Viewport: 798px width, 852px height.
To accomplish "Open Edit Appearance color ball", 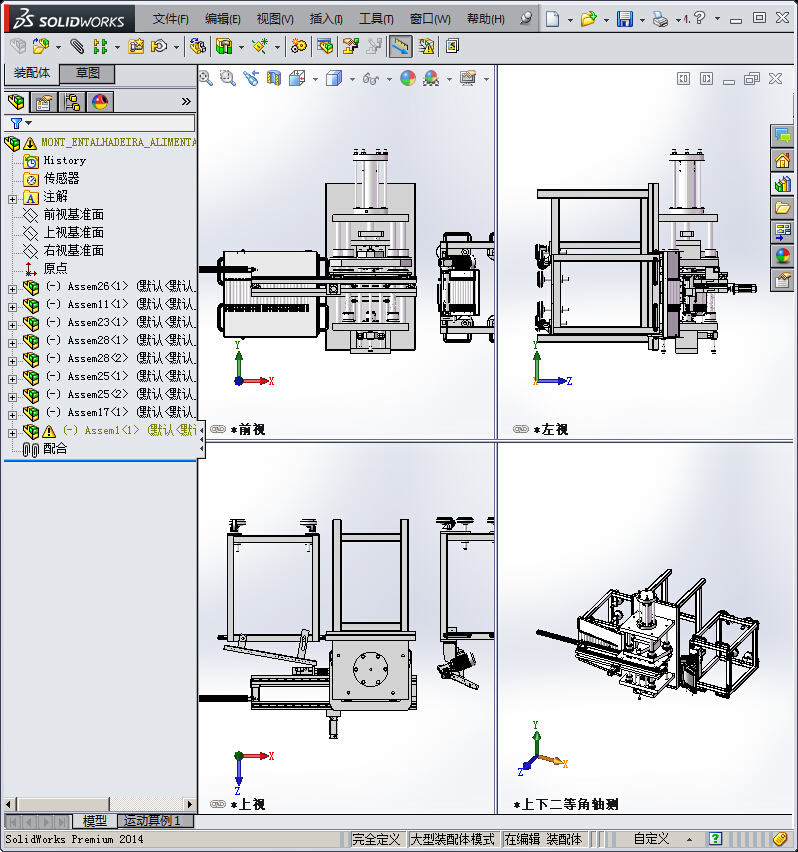I will (408, 78).
